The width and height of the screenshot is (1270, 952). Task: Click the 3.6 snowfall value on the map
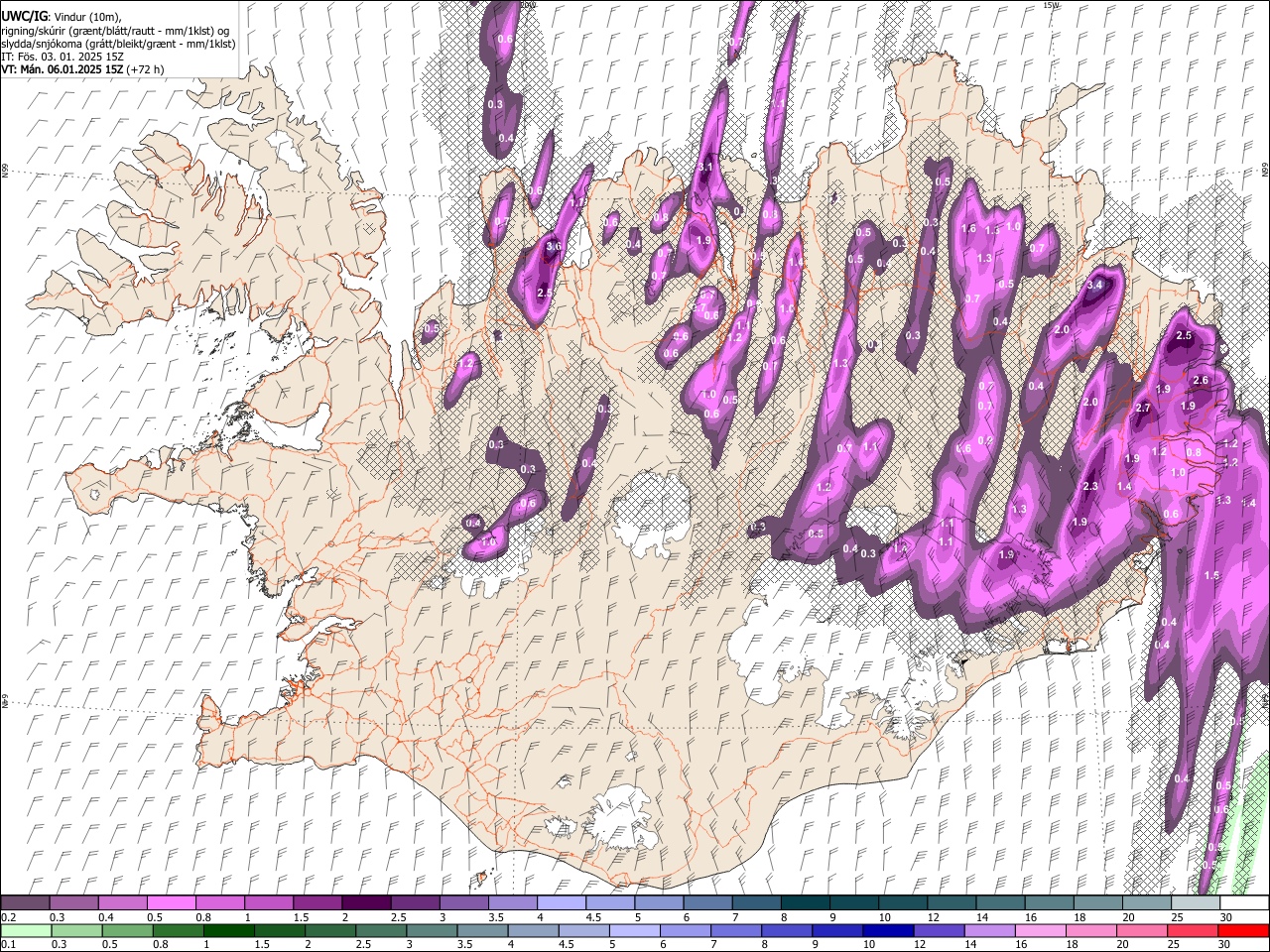click(554, 246)
